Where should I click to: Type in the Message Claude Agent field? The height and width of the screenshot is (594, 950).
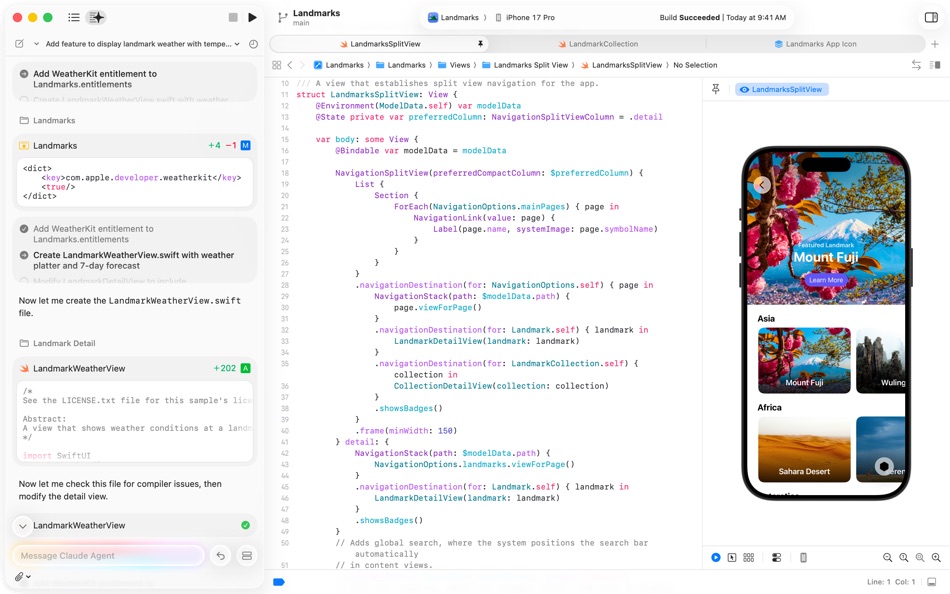click(110, 554)
